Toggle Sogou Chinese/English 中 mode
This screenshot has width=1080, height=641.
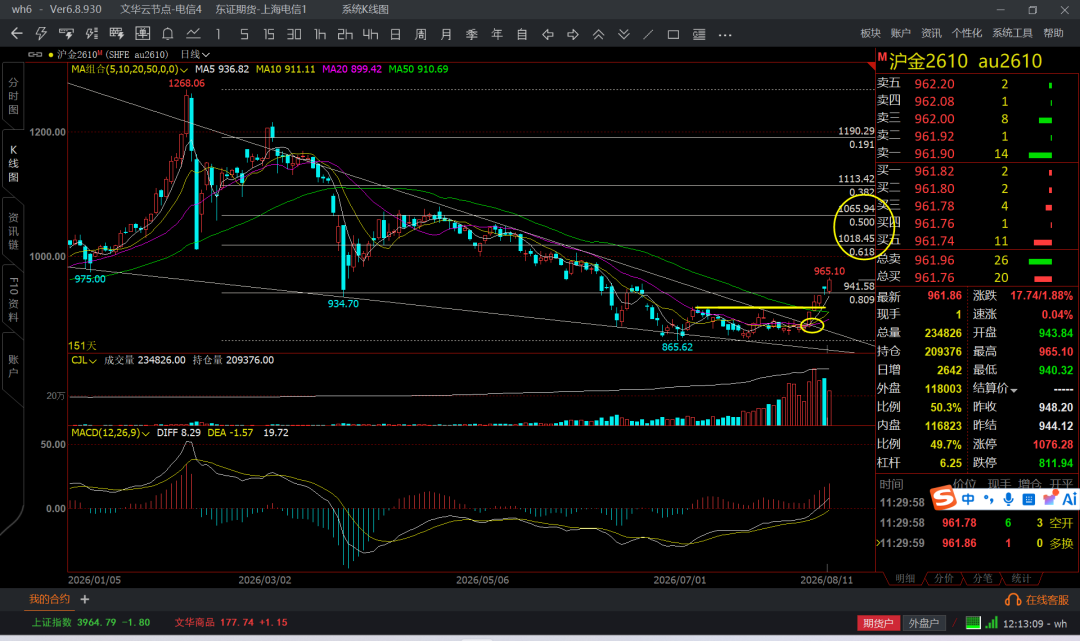(968, 499)
